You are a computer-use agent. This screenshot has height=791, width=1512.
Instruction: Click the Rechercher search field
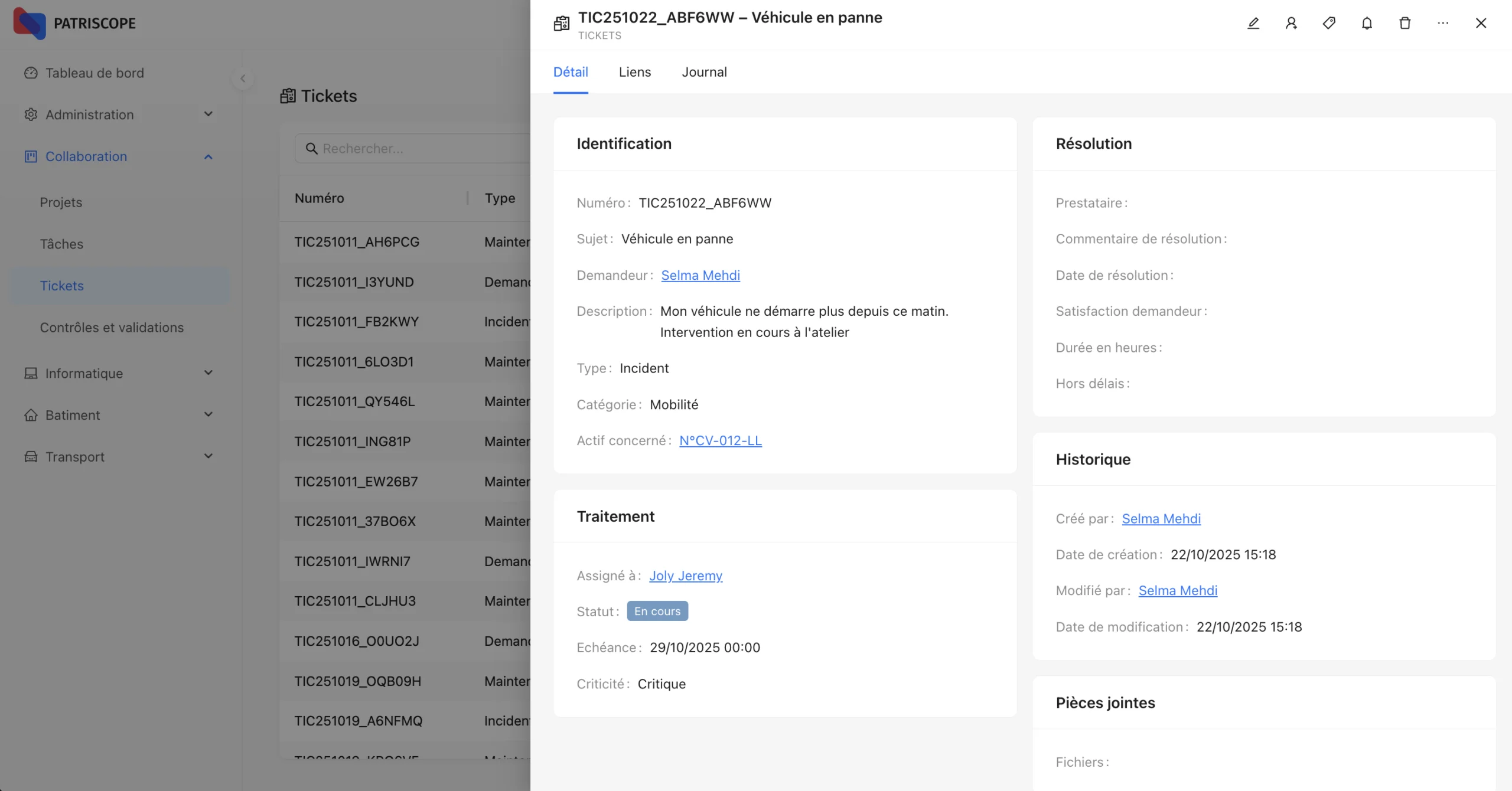pyautogui.click(x=413, y=148)
